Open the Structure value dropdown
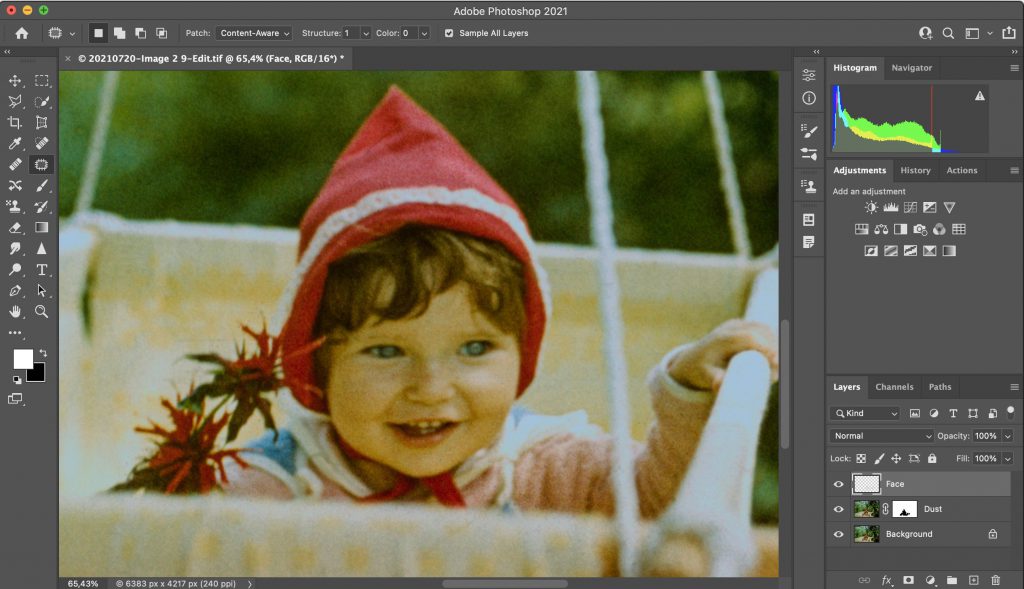Image resolution: width=1024 pixels, height=589 pixels. coord(366,33)
